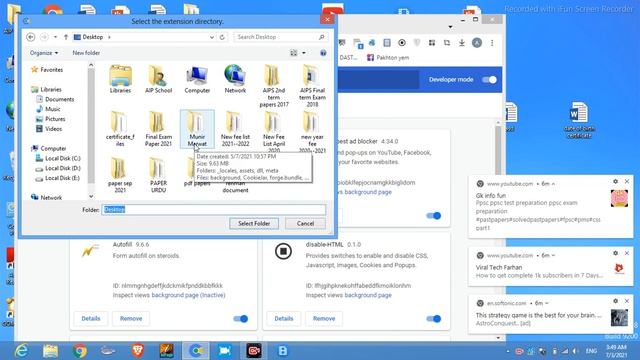640x360 pixels.
Task: Disable the Autofill extension toggle
Action: tap(240, 319)
